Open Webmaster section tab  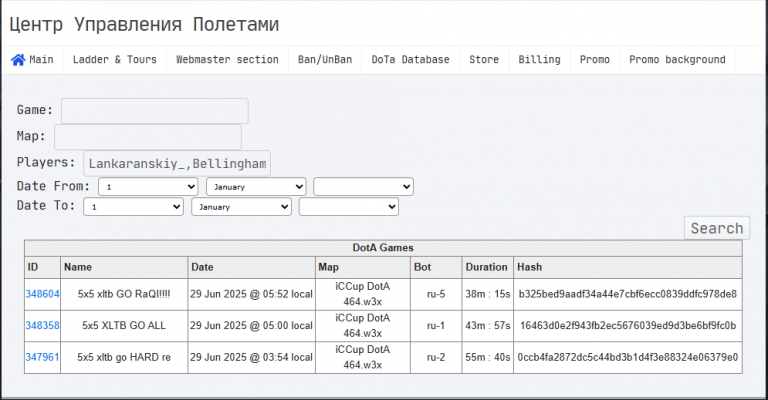point(227,60)
